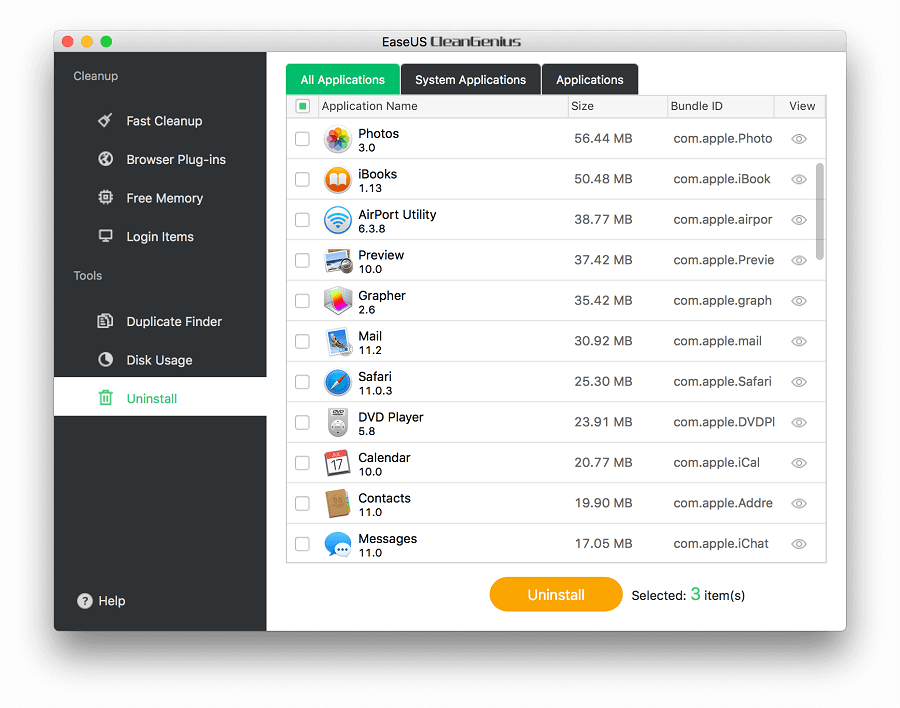
Task: Click the Duplicate Finder documents icon
Action: pos(105,320)
